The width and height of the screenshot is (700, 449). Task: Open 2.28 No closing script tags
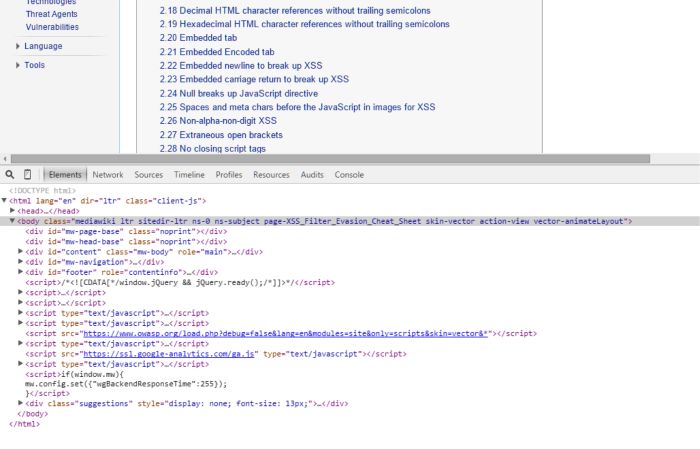212,148
